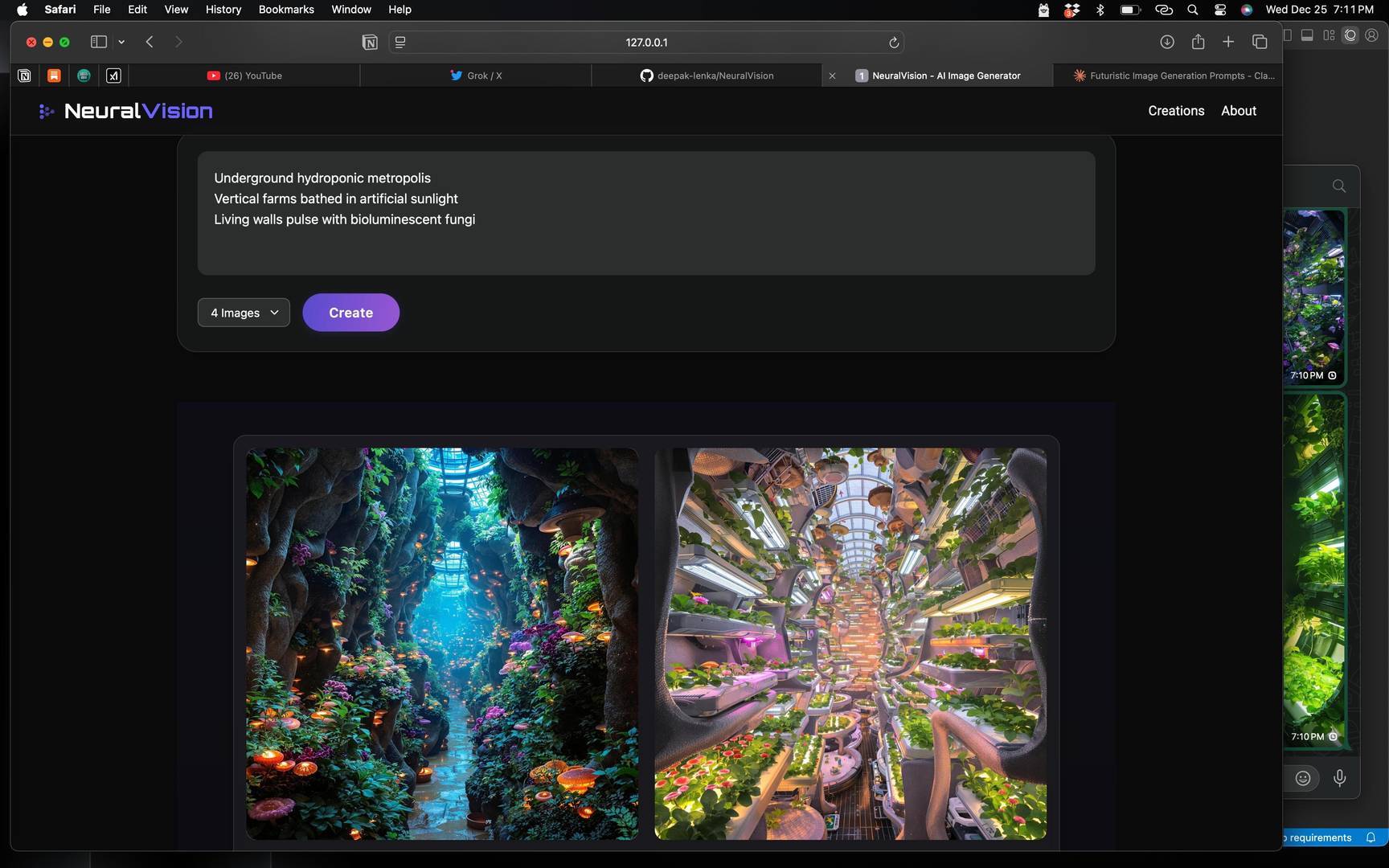This screenshot has height=868, width=1389.
Task: Switch to the Grok / X tab
Action: pyautogui.click(x=476, y=76)
